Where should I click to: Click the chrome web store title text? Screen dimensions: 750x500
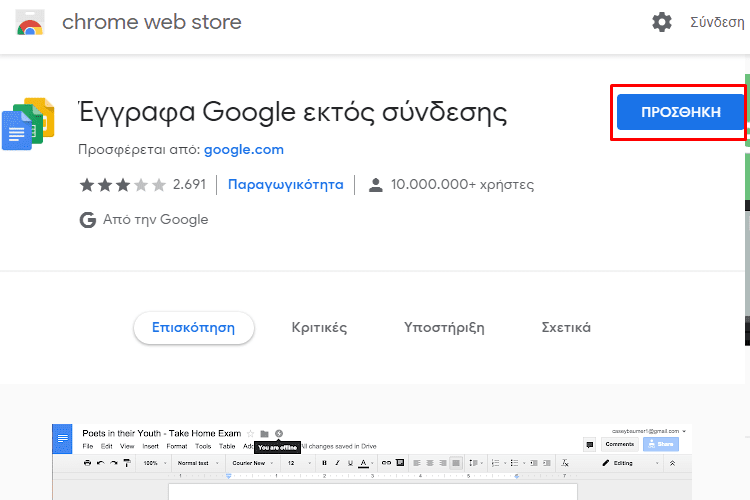152,22
